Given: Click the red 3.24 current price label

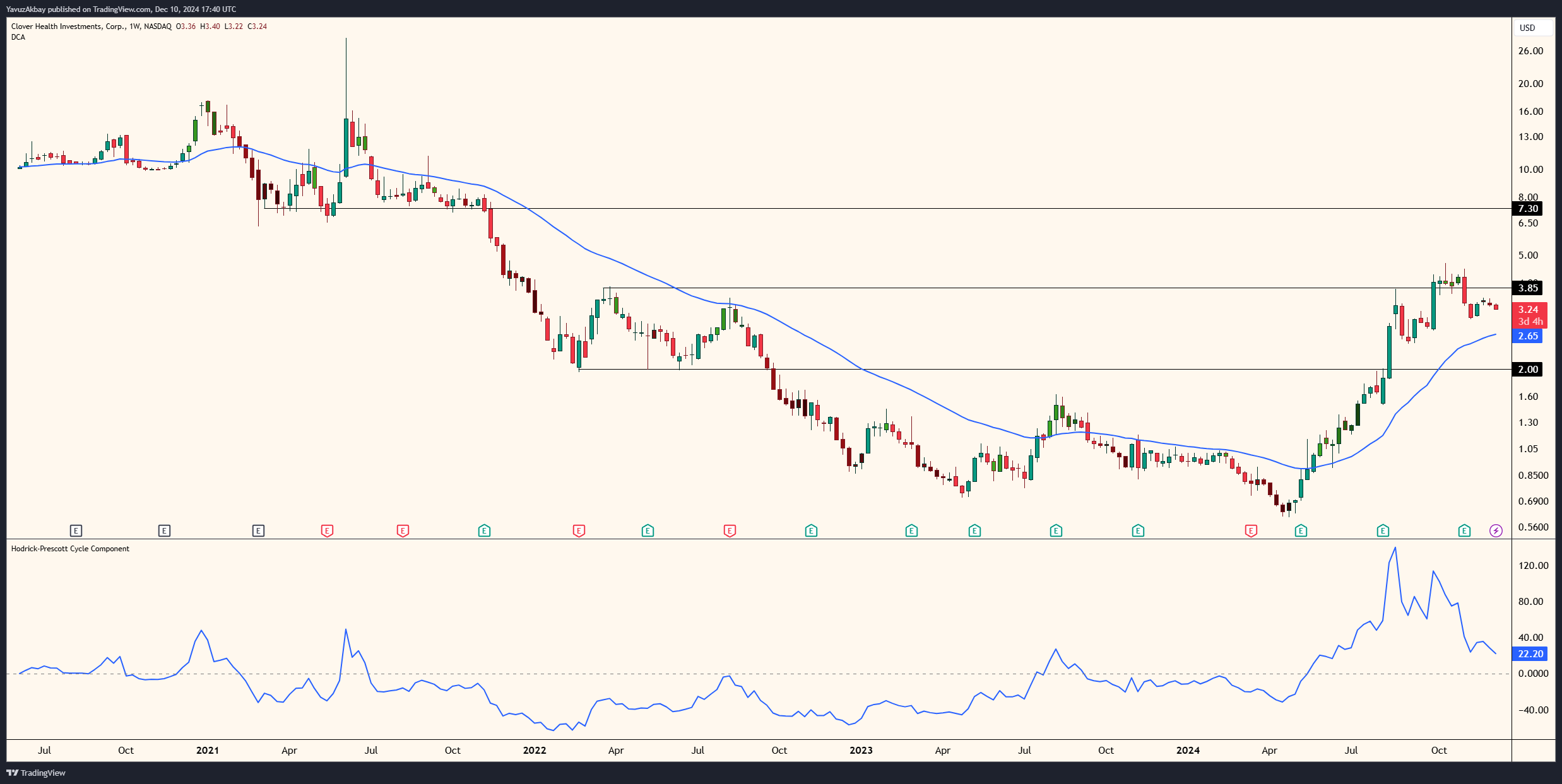Looking at the screenshot, I should click(x=1528, y=310).
